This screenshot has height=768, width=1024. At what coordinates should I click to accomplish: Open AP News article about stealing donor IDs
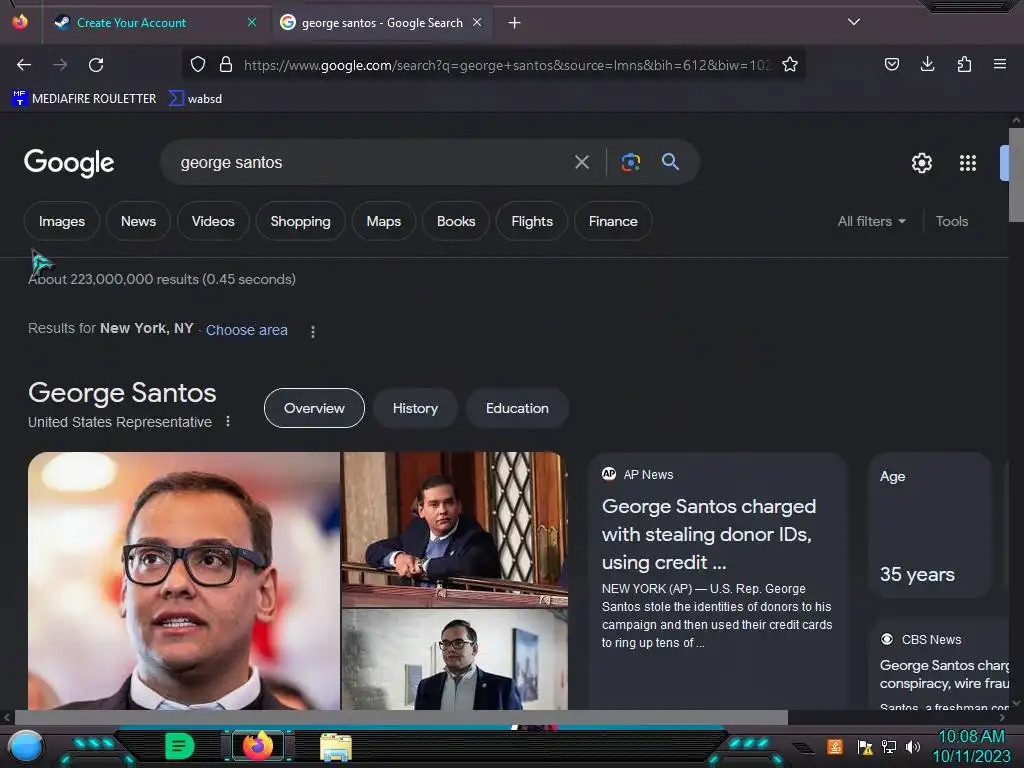click(x=717, y=581)
